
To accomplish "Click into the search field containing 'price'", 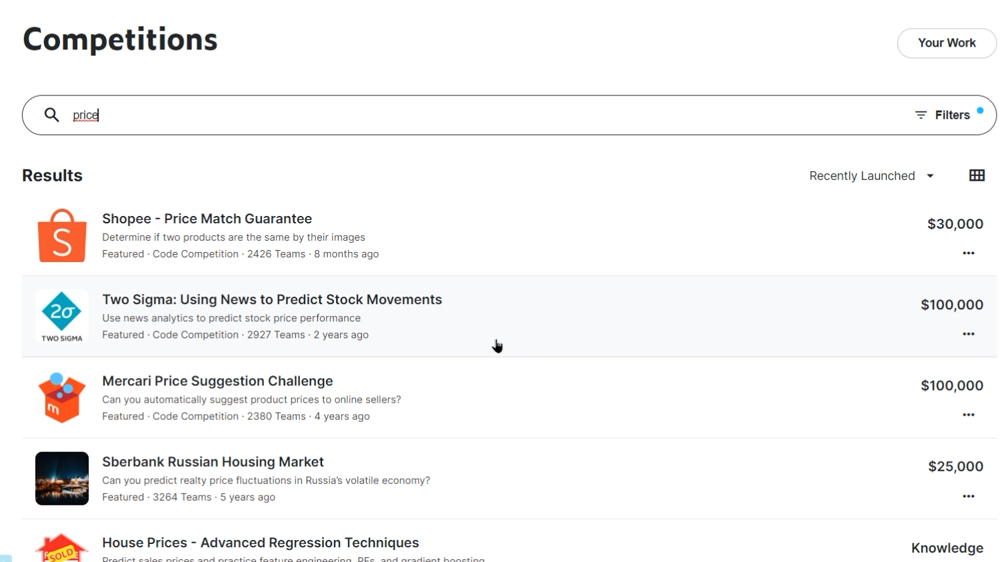I will [480, 115].
